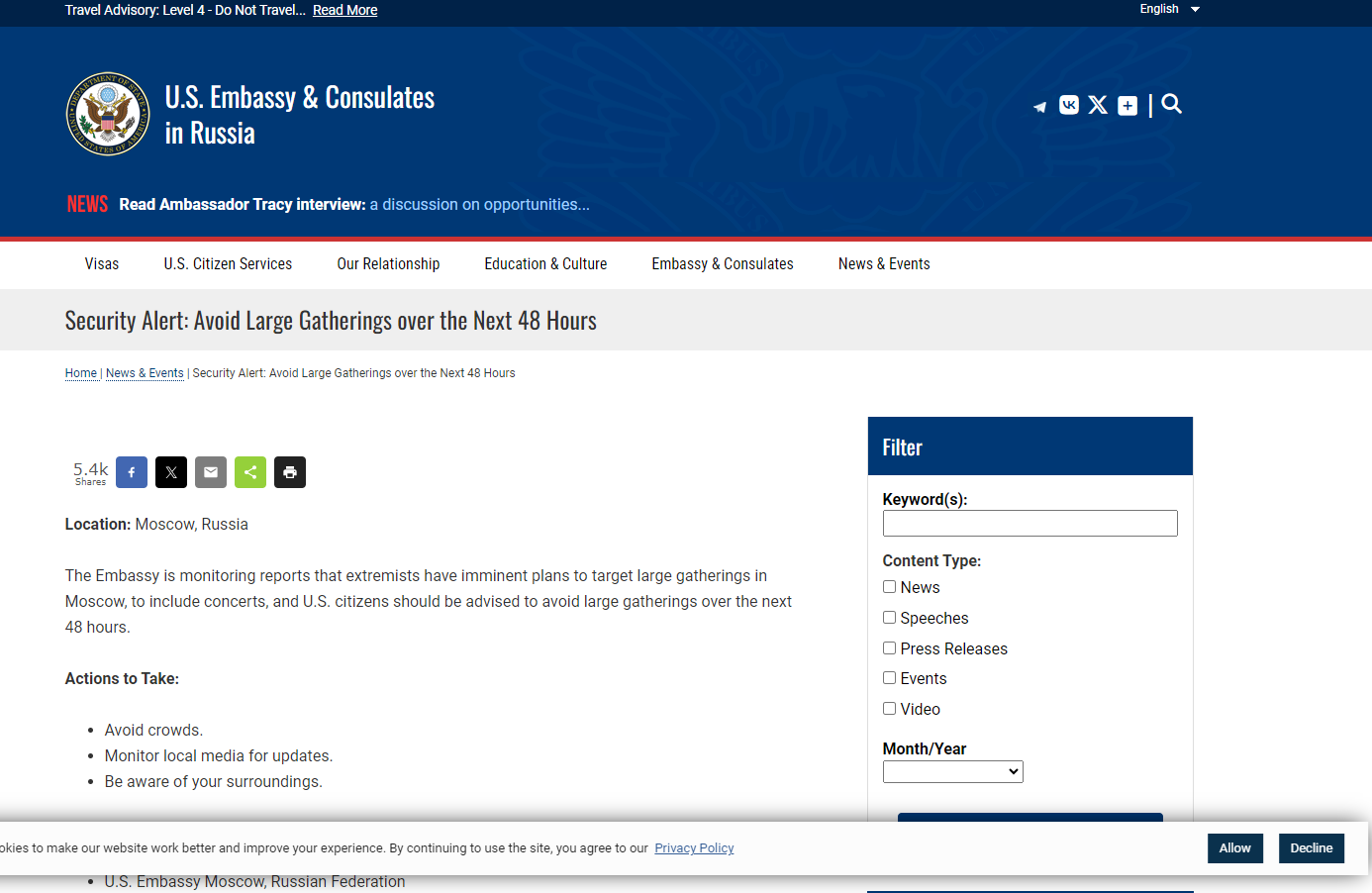1372x893 pixels.
Task: Click the green share icon
Action: 250,472
